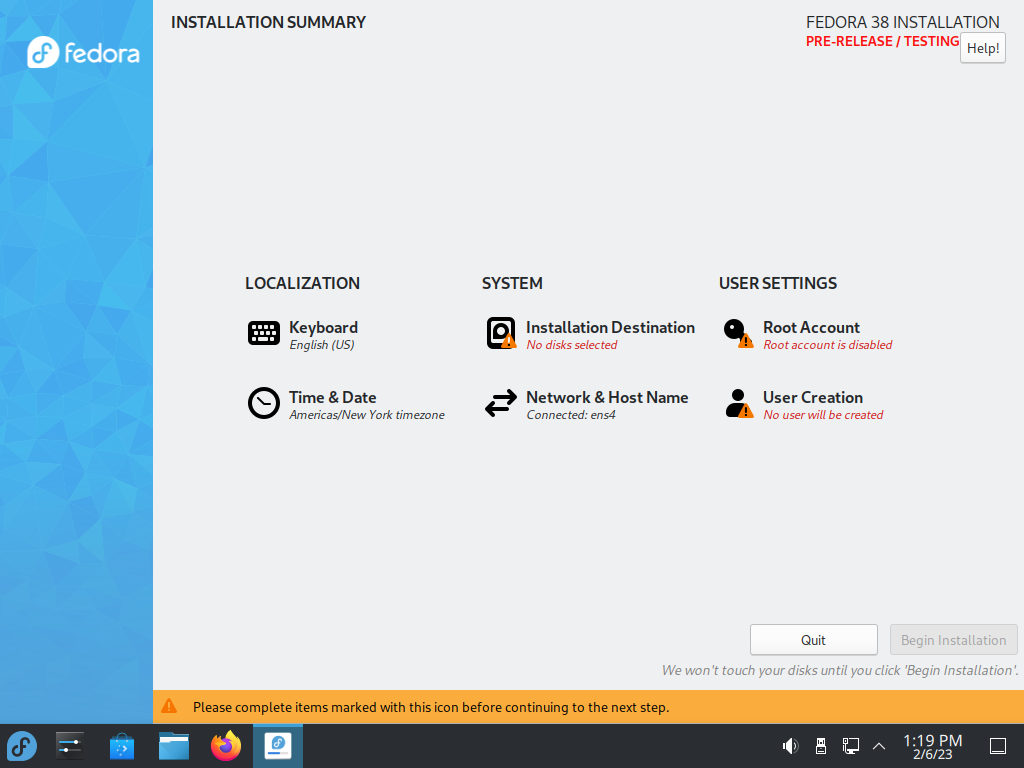Select the Fedora installer taskbar entry
This screenshot has height=768, width=1024.
pos(278,746)
